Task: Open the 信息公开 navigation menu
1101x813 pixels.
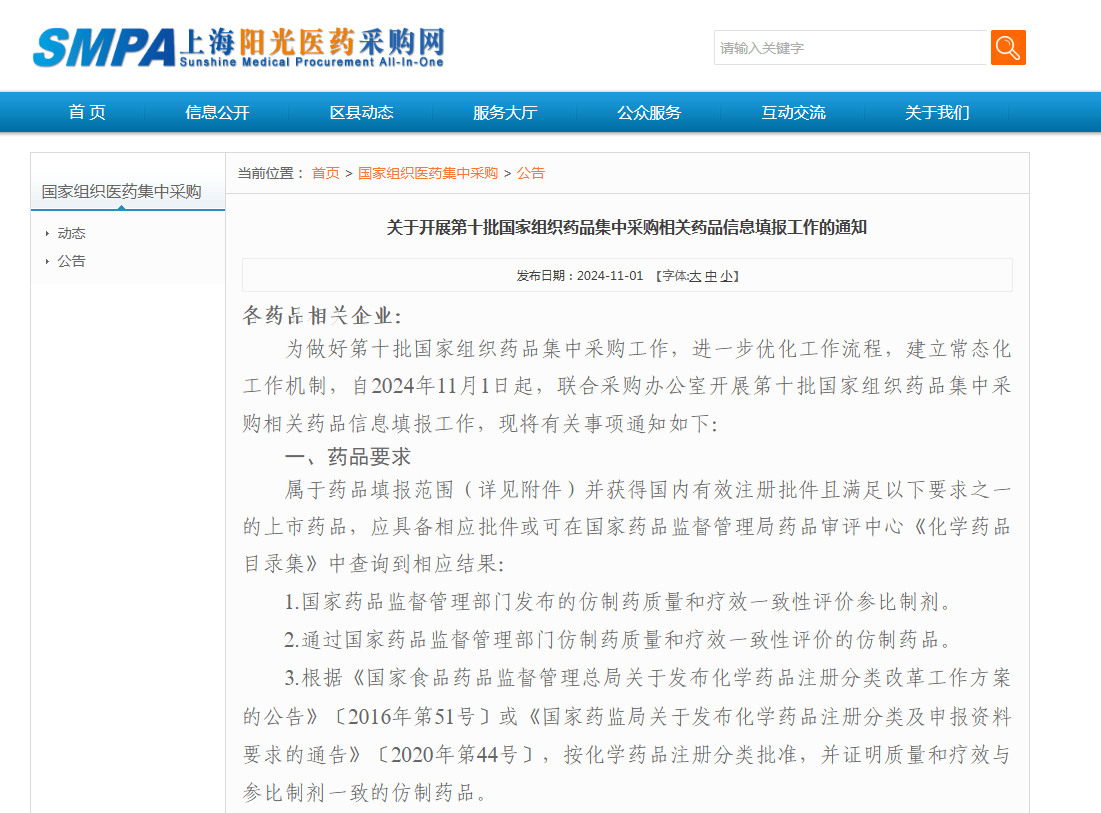Action: (217, 112)
